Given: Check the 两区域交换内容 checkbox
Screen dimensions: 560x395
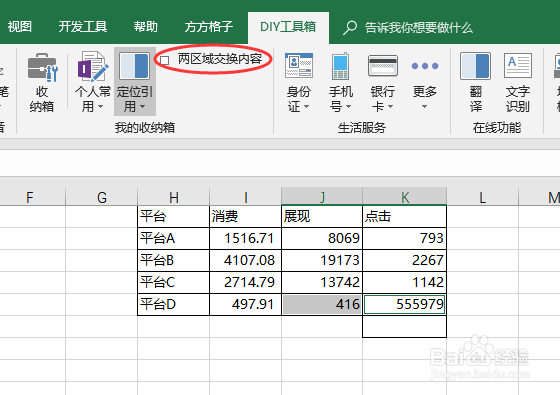Looking at the screenshot, I should click(164, 60).
